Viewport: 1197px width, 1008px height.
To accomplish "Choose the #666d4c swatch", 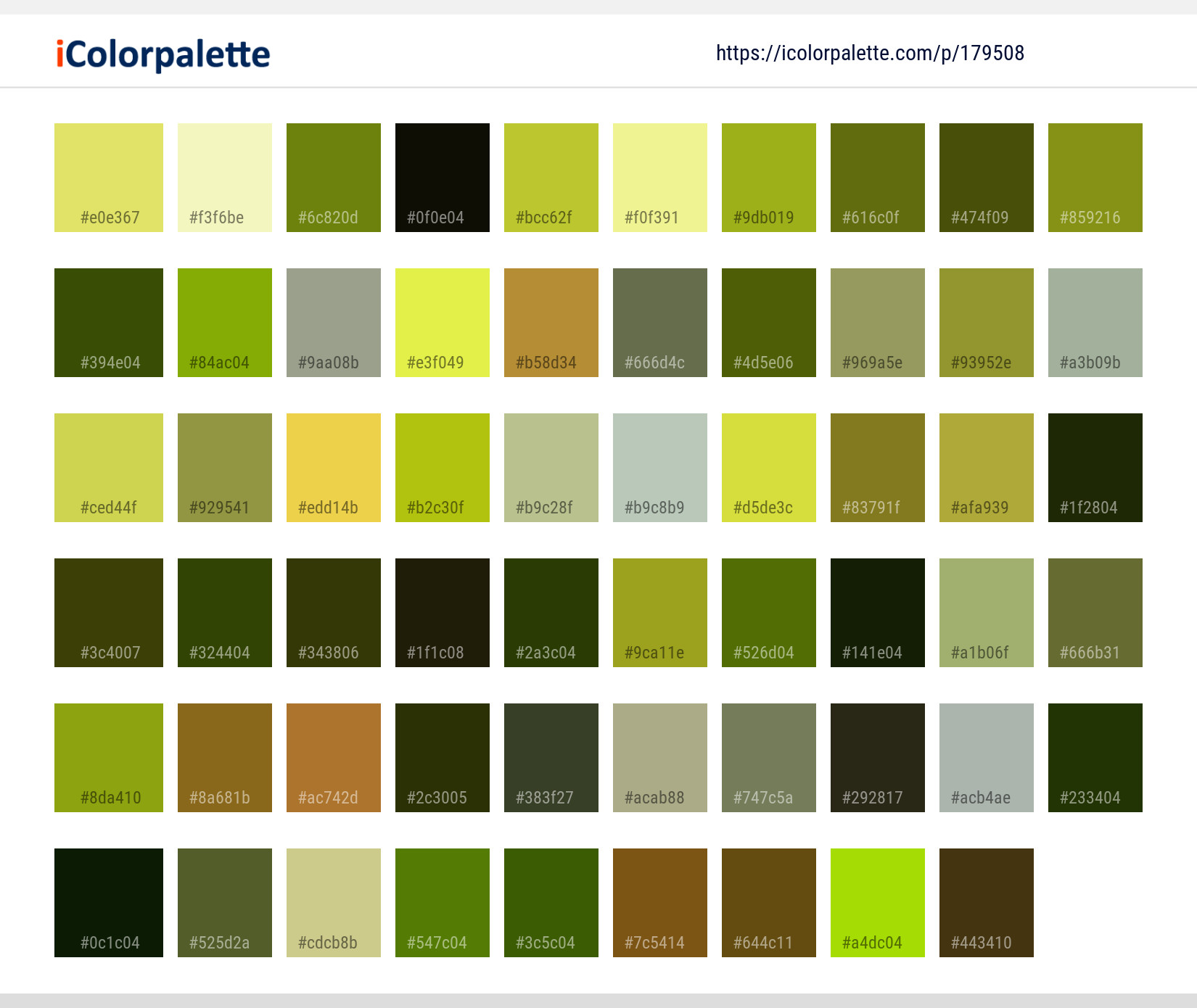I will (660, 323).
